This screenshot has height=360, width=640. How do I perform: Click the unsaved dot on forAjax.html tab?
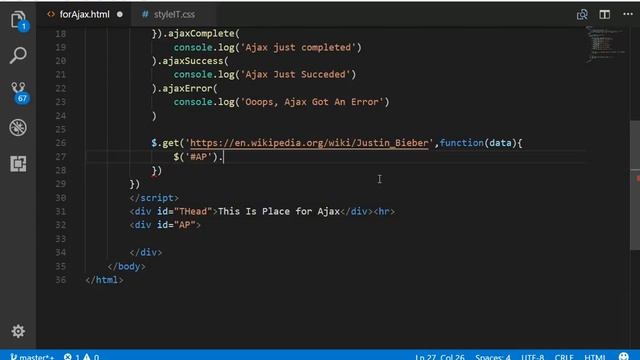point(120,14)
